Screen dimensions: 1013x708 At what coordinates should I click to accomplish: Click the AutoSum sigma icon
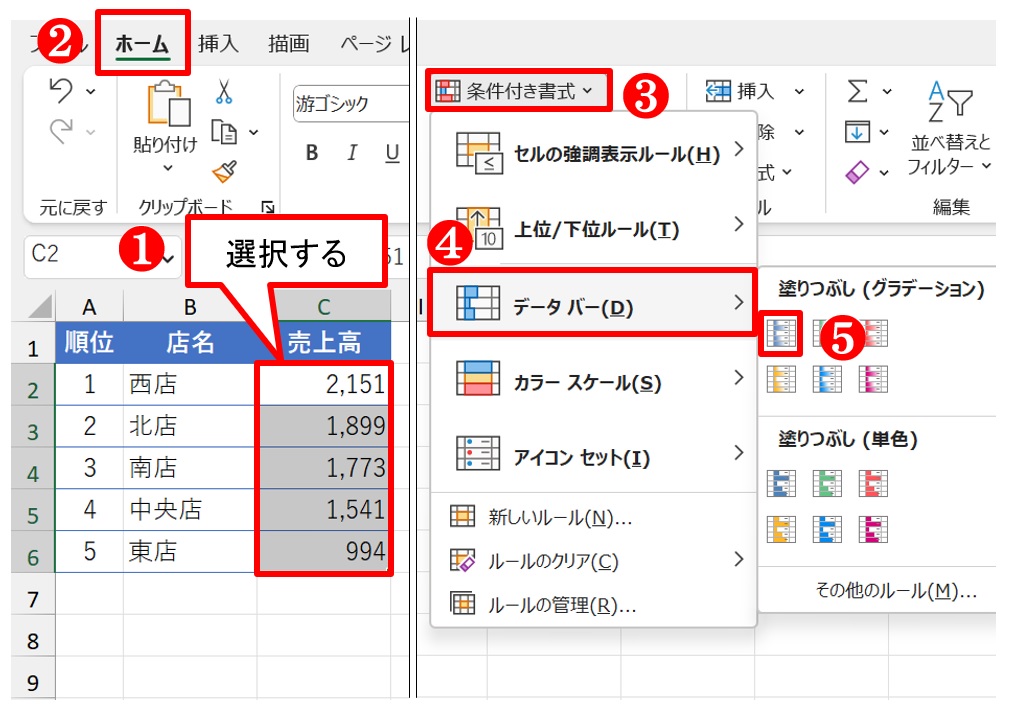pyautogui.click(x=857, y=91)
